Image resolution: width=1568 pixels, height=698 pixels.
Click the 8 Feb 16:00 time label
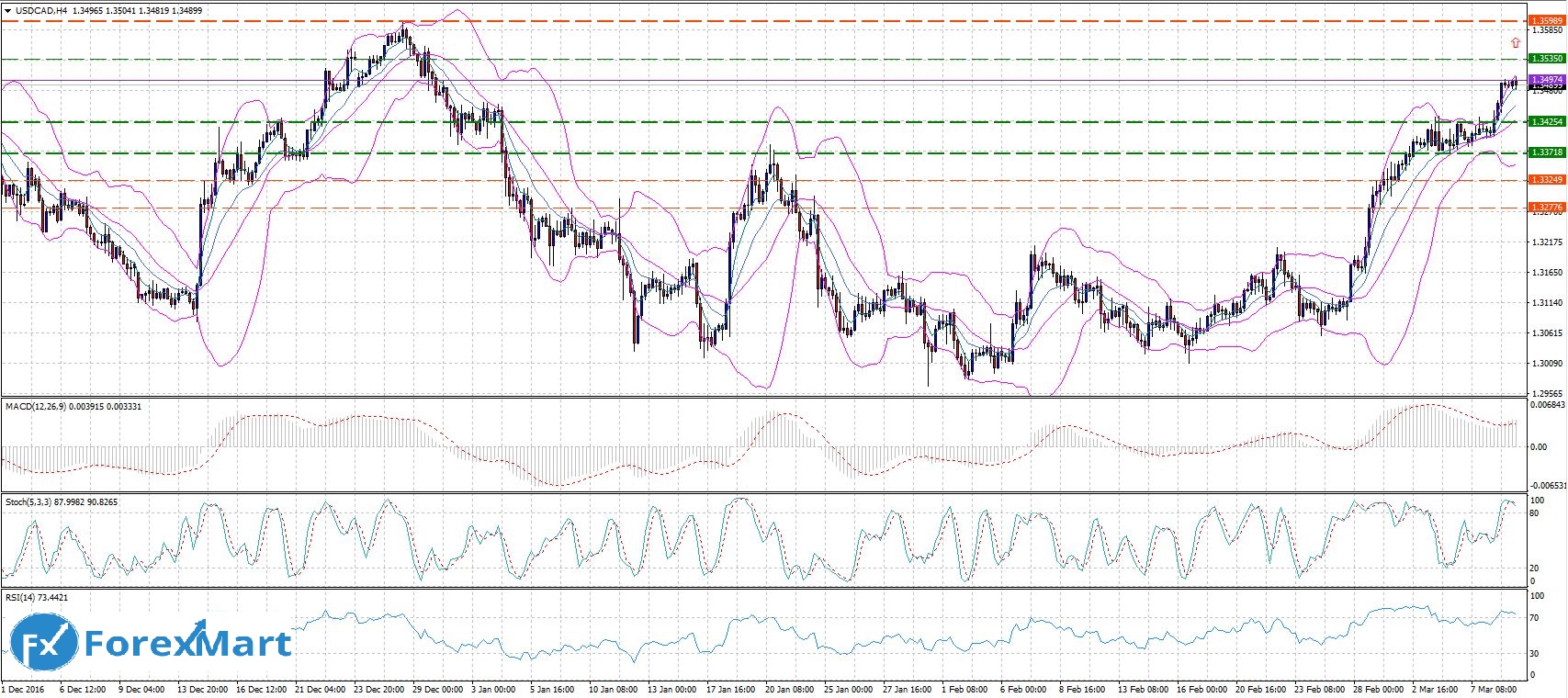[x=1082, y=689]
